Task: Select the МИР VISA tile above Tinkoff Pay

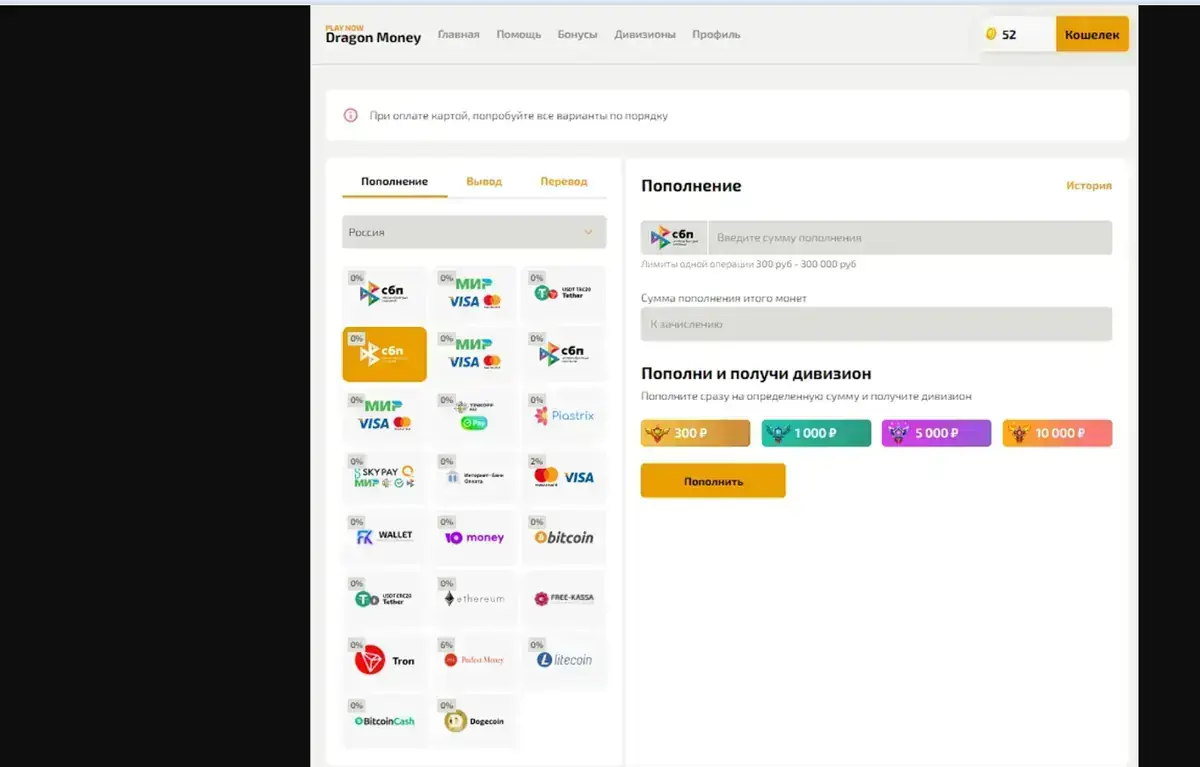Action: [x=476, y=354]
